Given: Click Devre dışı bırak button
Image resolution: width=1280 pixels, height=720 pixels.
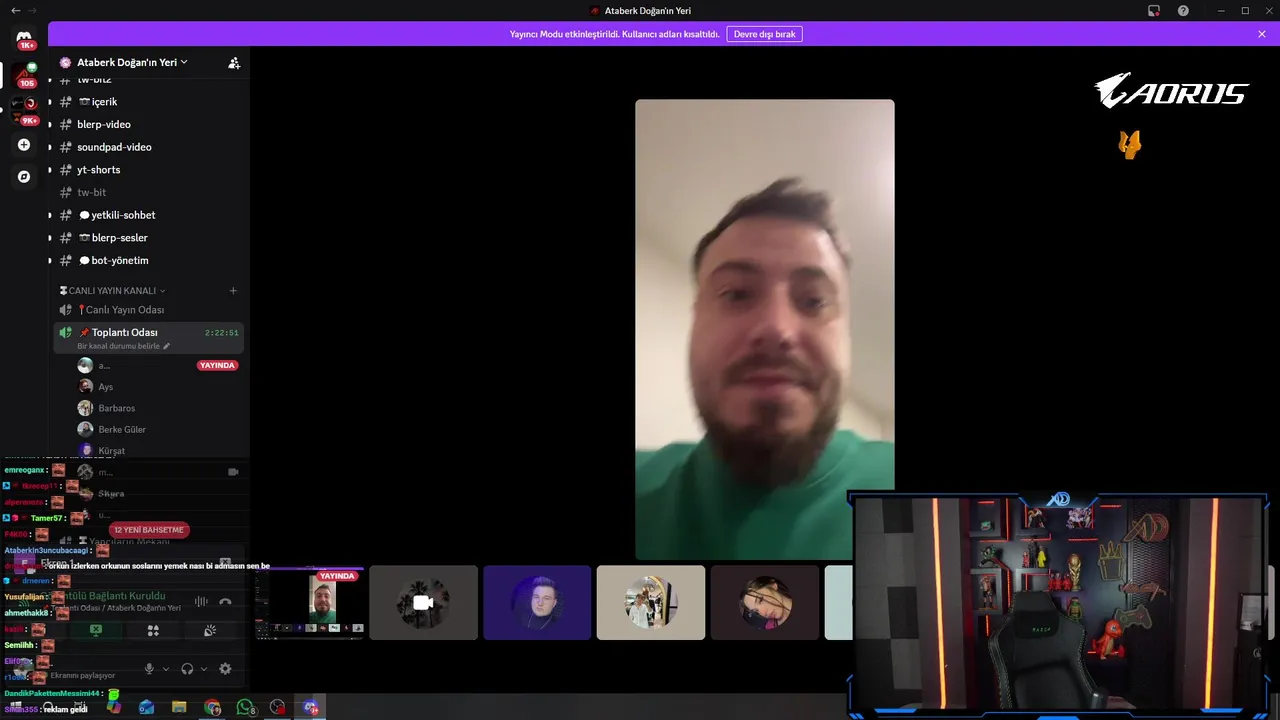Looking at the screenshot, I should click(764, 34).
